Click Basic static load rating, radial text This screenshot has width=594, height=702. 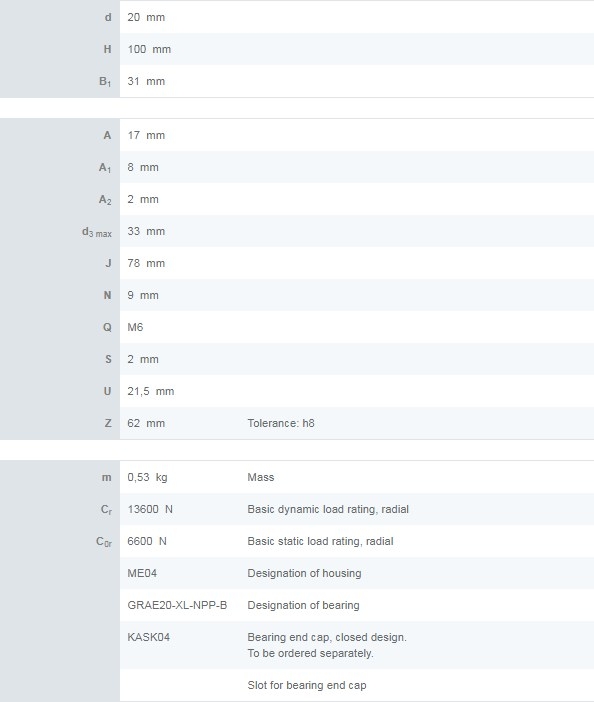tap(320, 541)
